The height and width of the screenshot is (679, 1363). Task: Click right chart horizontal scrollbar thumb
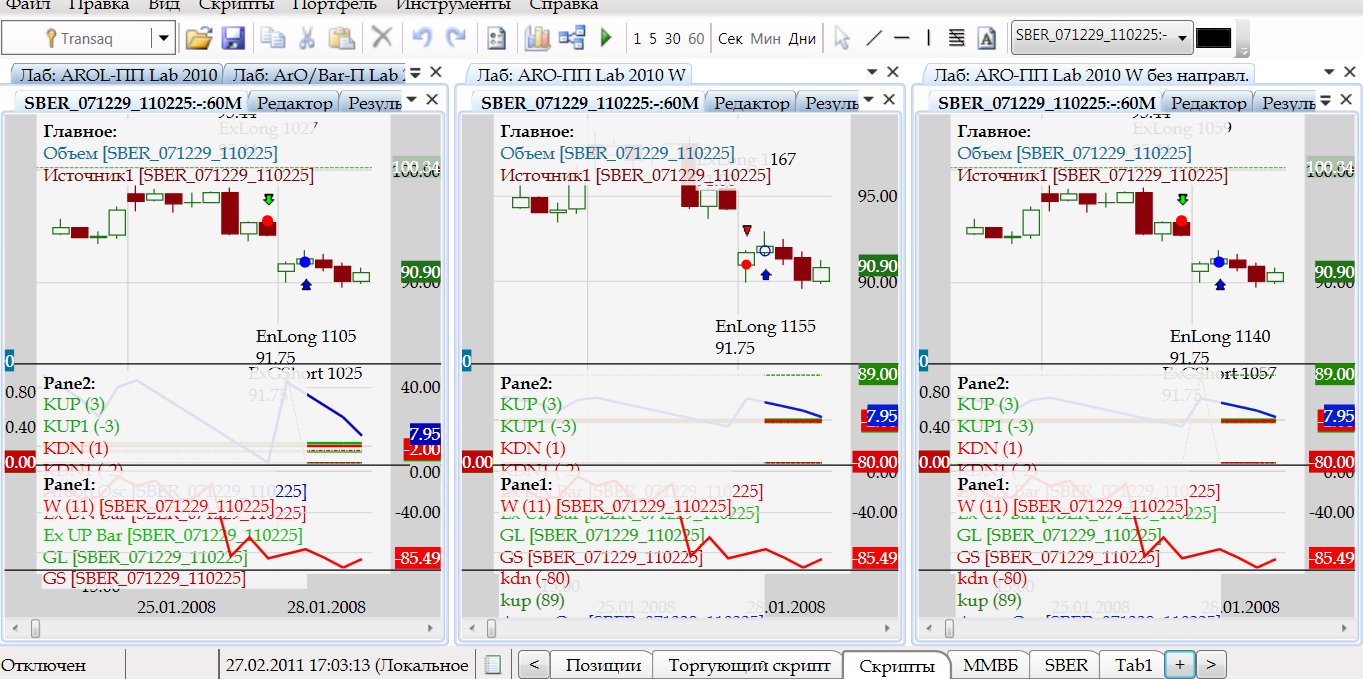pyautogui.click(x=949, y=629)
